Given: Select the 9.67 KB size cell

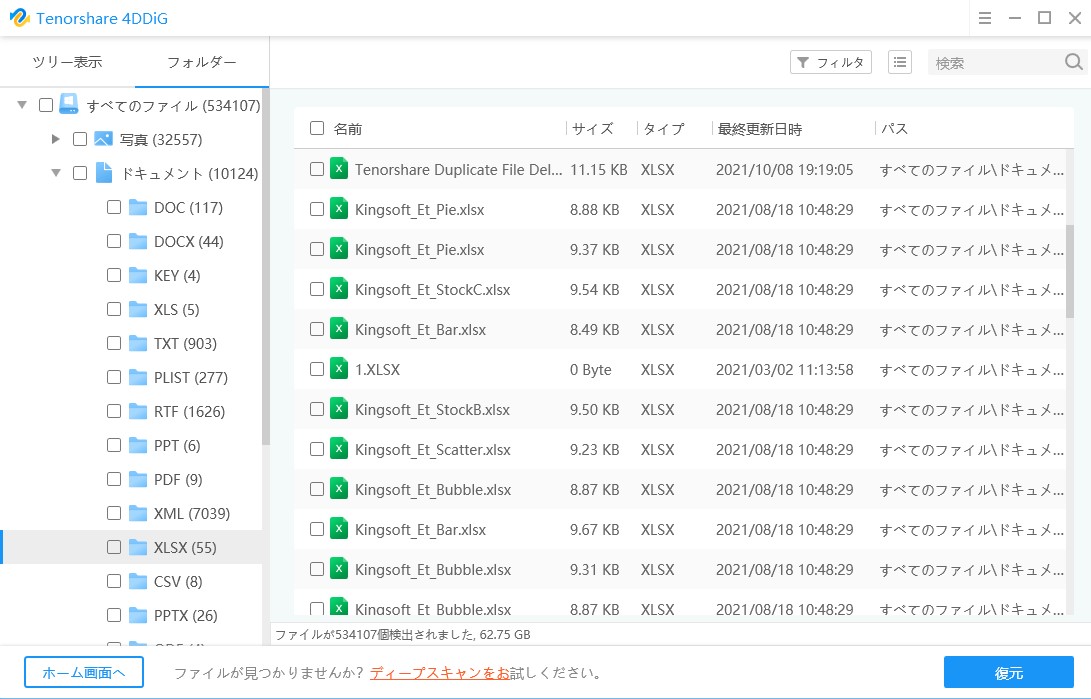Looking at the screenshot, I should [x=594, y=529].
